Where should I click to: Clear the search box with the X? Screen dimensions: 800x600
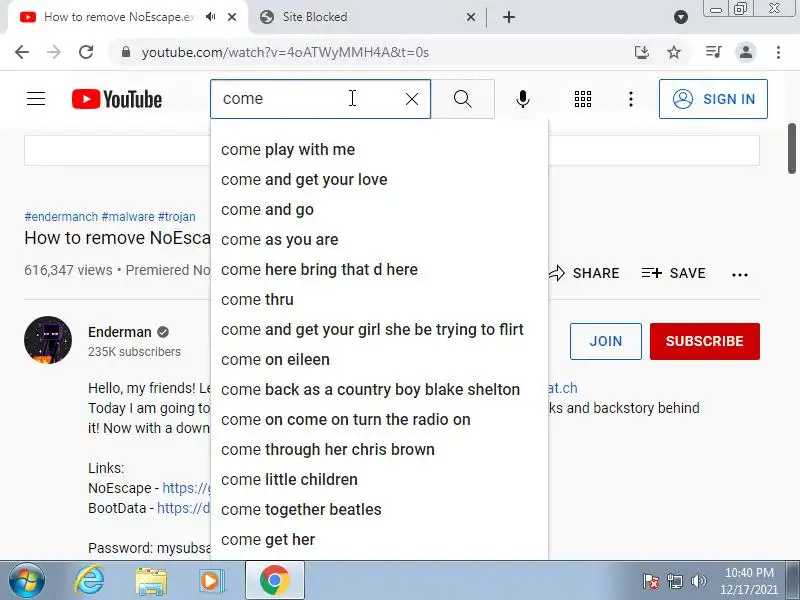point(412,99)
